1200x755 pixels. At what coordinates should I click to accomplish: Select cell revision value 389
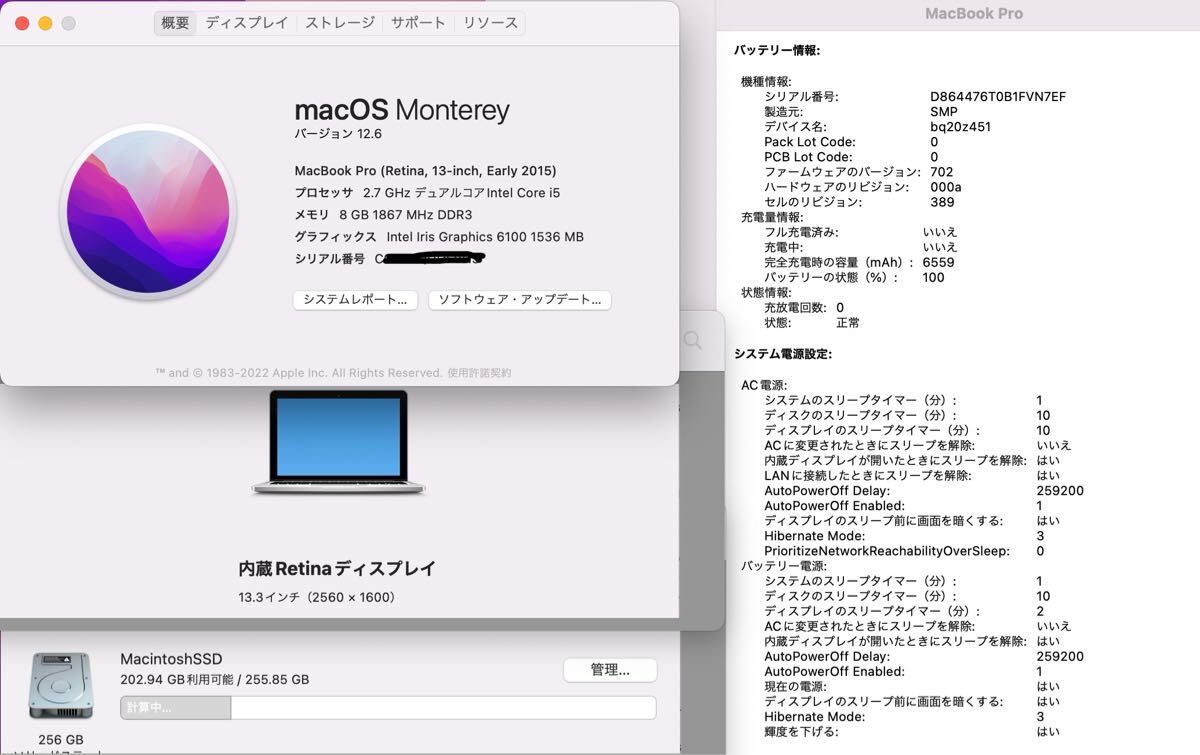pyautogui.click(x=942, y=202)
